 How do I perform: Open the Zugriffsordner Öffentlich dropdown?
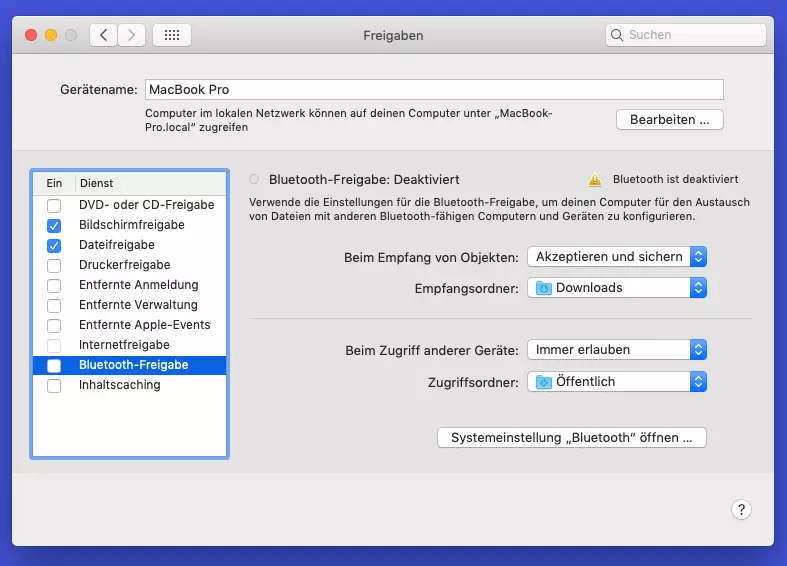tap(617, 382)
